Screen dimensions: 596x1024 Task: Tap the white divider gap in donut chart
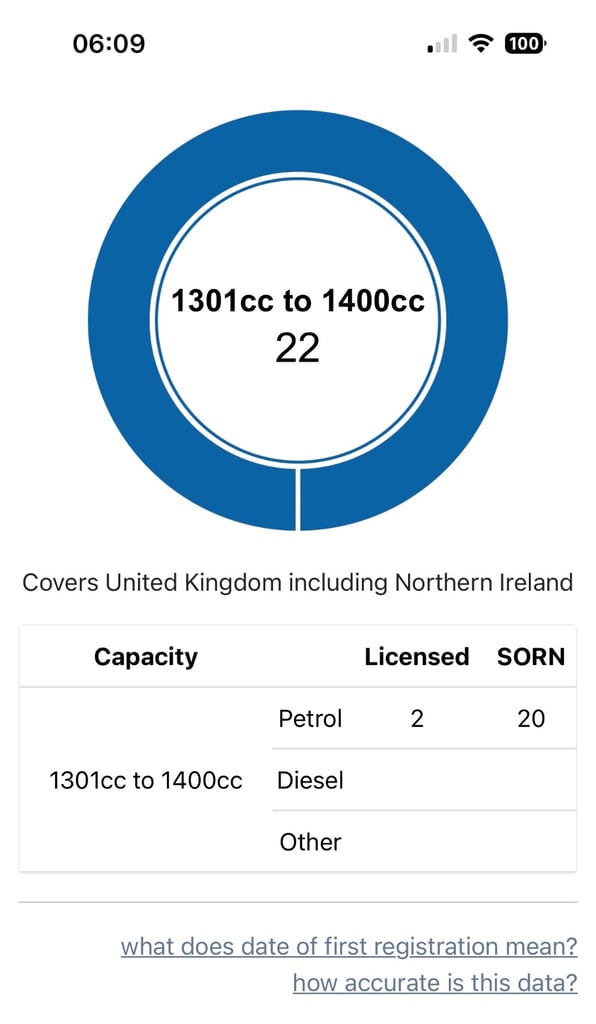(x=298, y=499)
